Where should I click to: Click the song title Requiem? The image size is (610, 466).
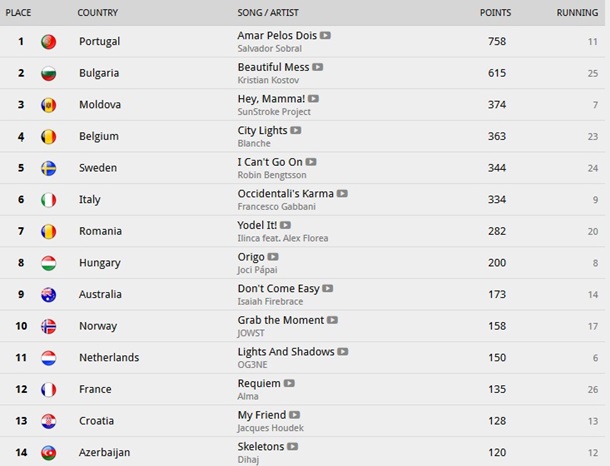pos(258,383)
